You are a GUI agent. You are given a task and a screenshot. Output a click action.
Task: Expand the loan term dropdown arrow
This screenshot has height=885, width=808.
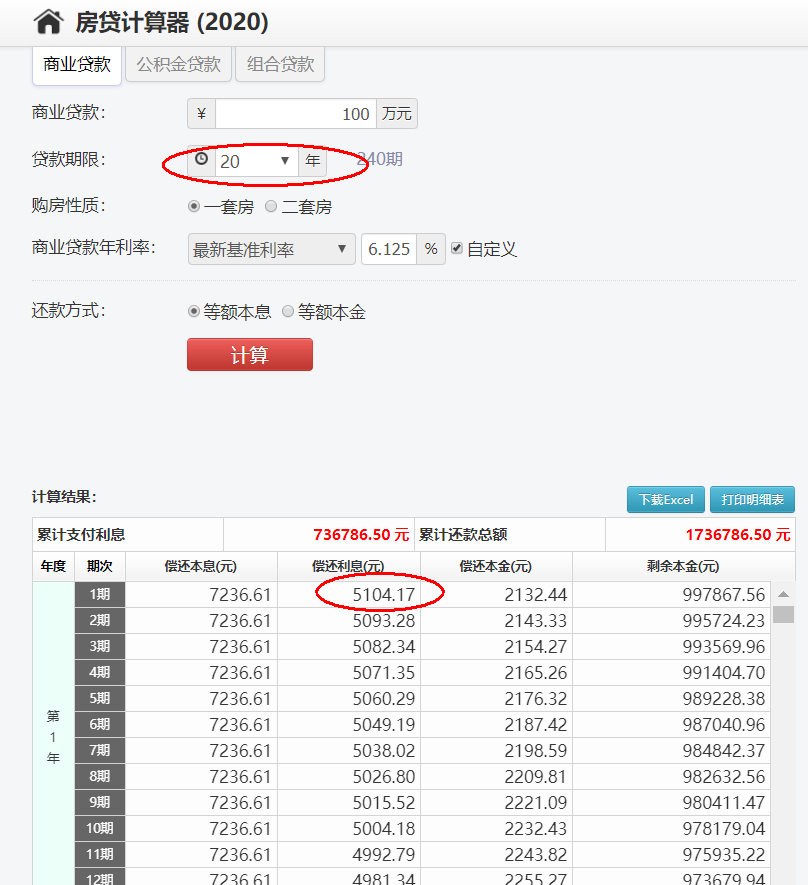point(285,160)
